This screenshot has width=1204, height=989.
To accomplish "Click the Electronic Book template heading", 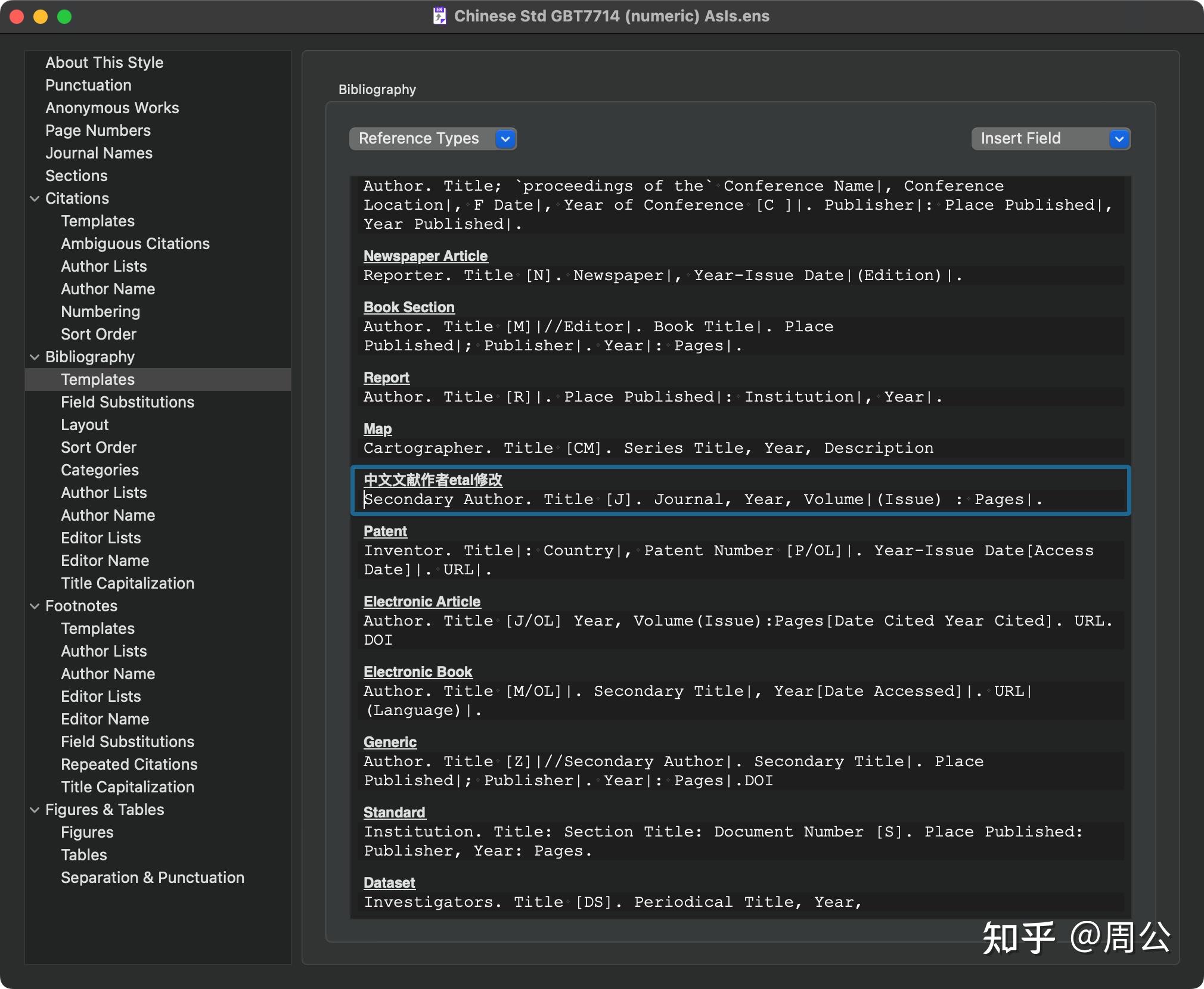I will 417,671.
